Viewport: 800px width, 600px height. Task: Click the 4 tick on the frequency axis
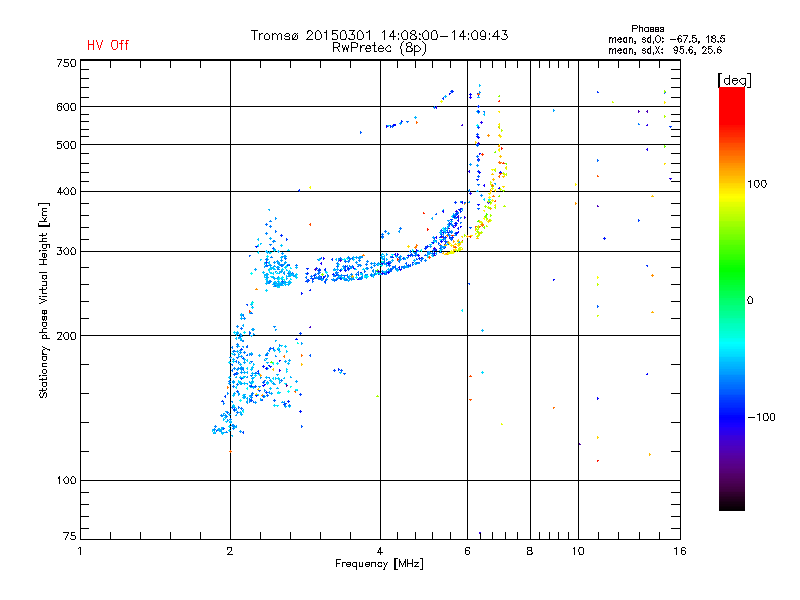coord(380,551)
